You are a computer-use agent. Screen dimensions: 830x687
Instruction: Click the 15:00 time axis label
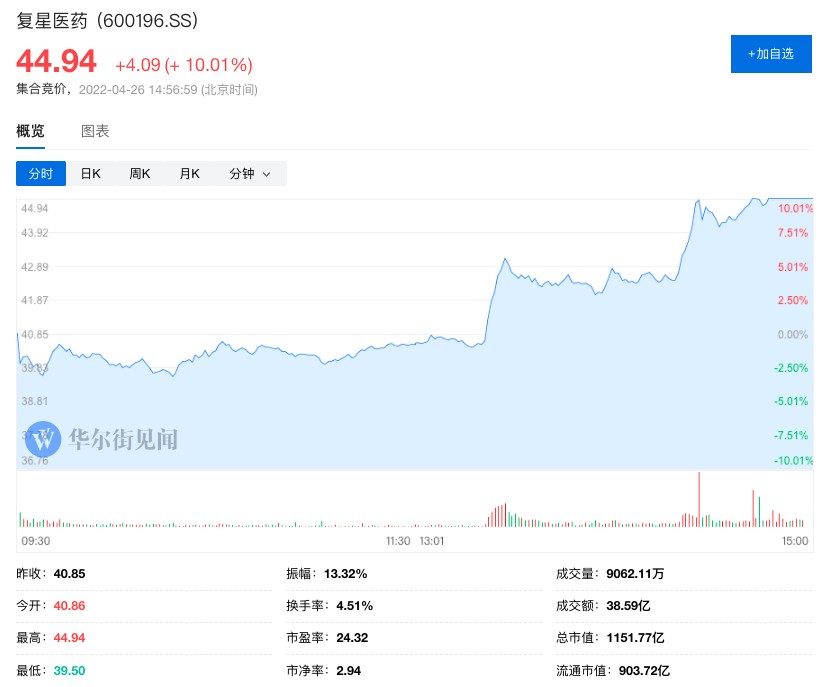pyautogui.click(x=795, y=541)
